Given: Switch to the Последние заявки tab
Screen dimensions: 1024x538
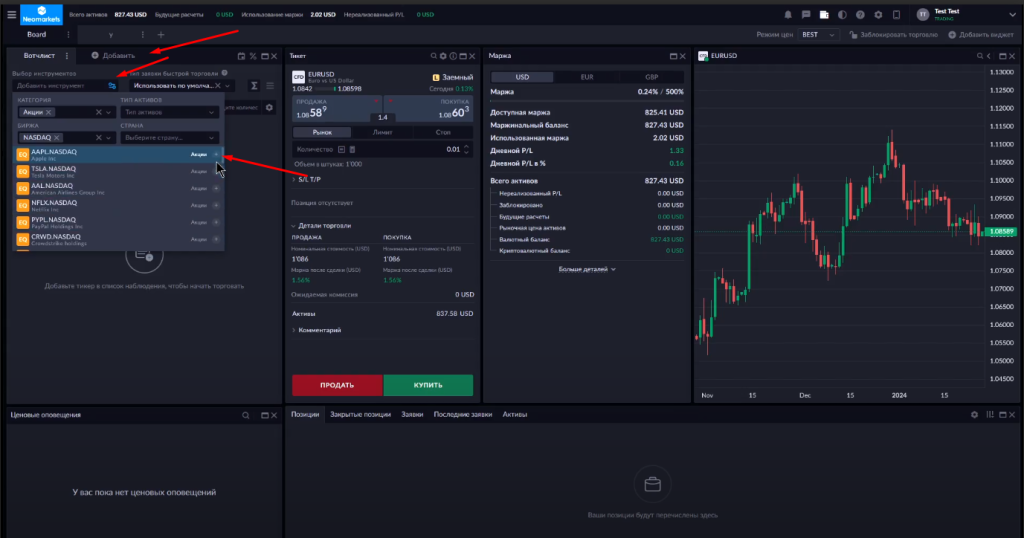Looking at the screenshot, I should coord(462,415).
